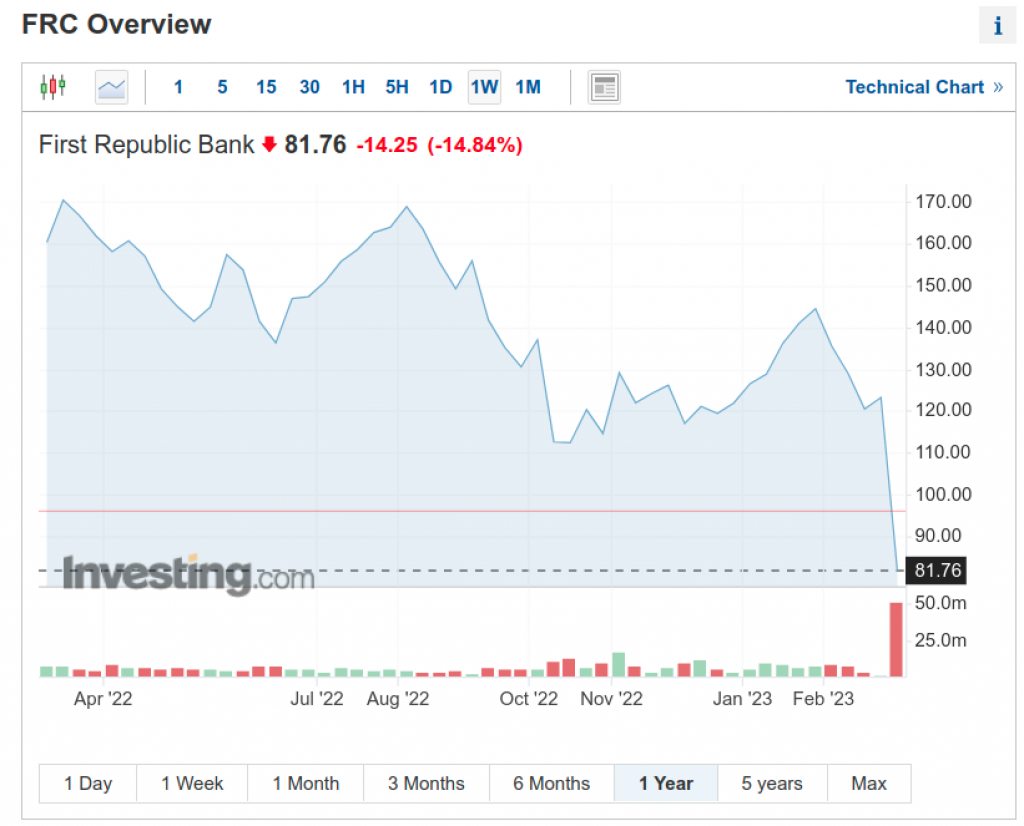This screenshot has height=826, width=1024.
Task: Click the 110.00 price axis label
Action: click(943, 452)
